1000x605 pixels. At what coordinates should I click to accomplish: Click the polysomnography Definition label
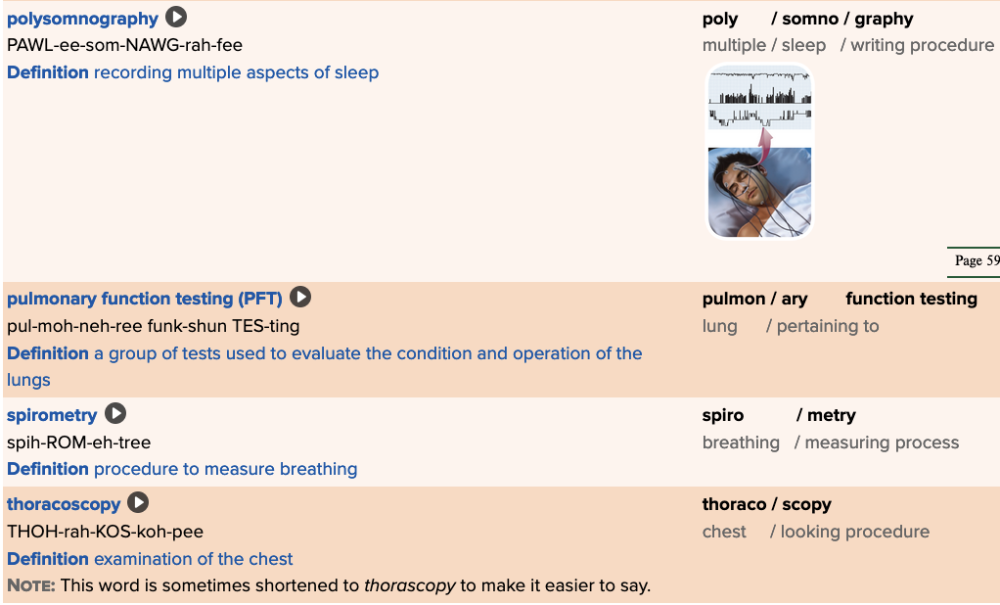tap(47, 73)
